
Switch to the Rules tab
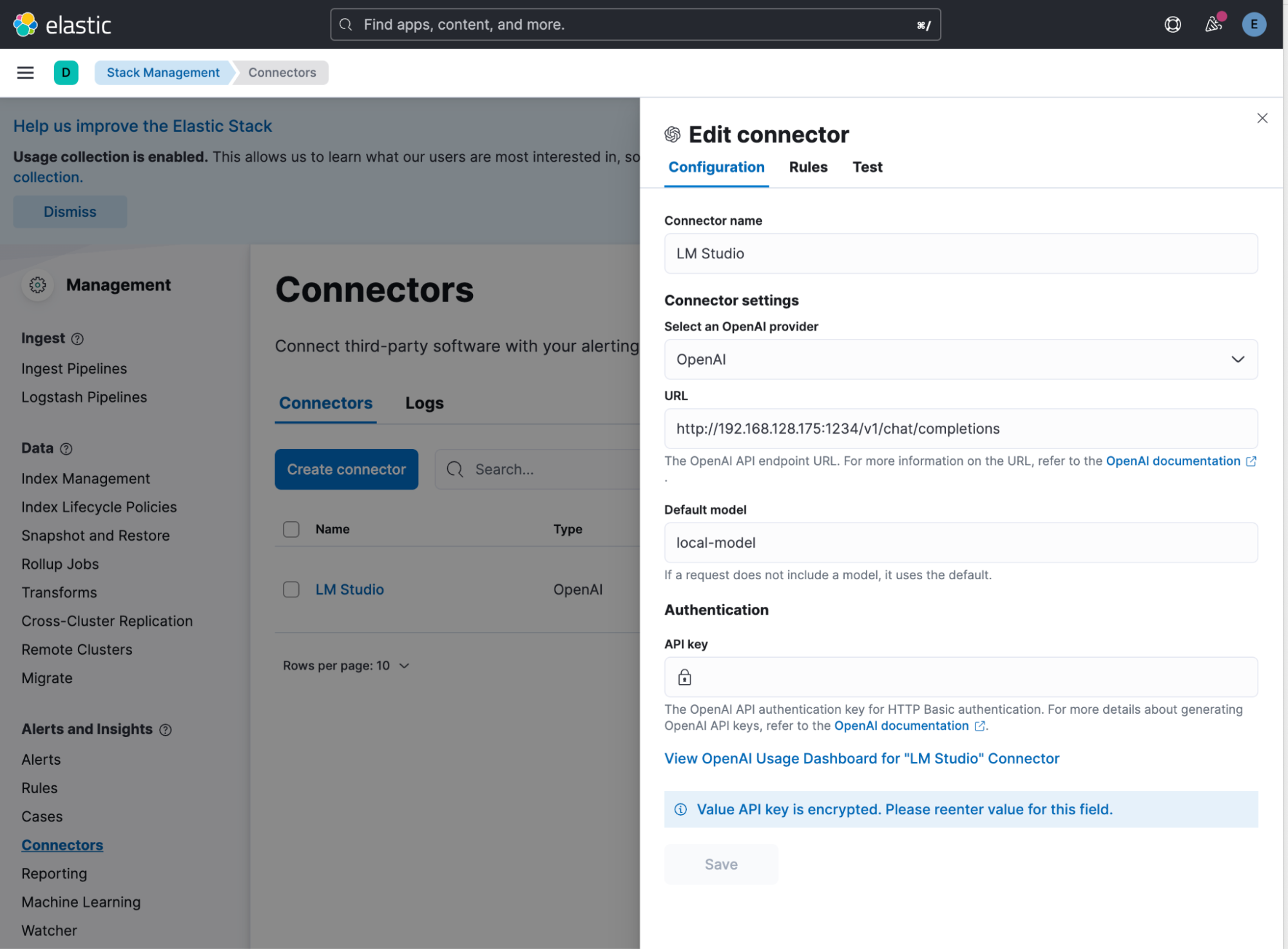[x=808, y=167]
